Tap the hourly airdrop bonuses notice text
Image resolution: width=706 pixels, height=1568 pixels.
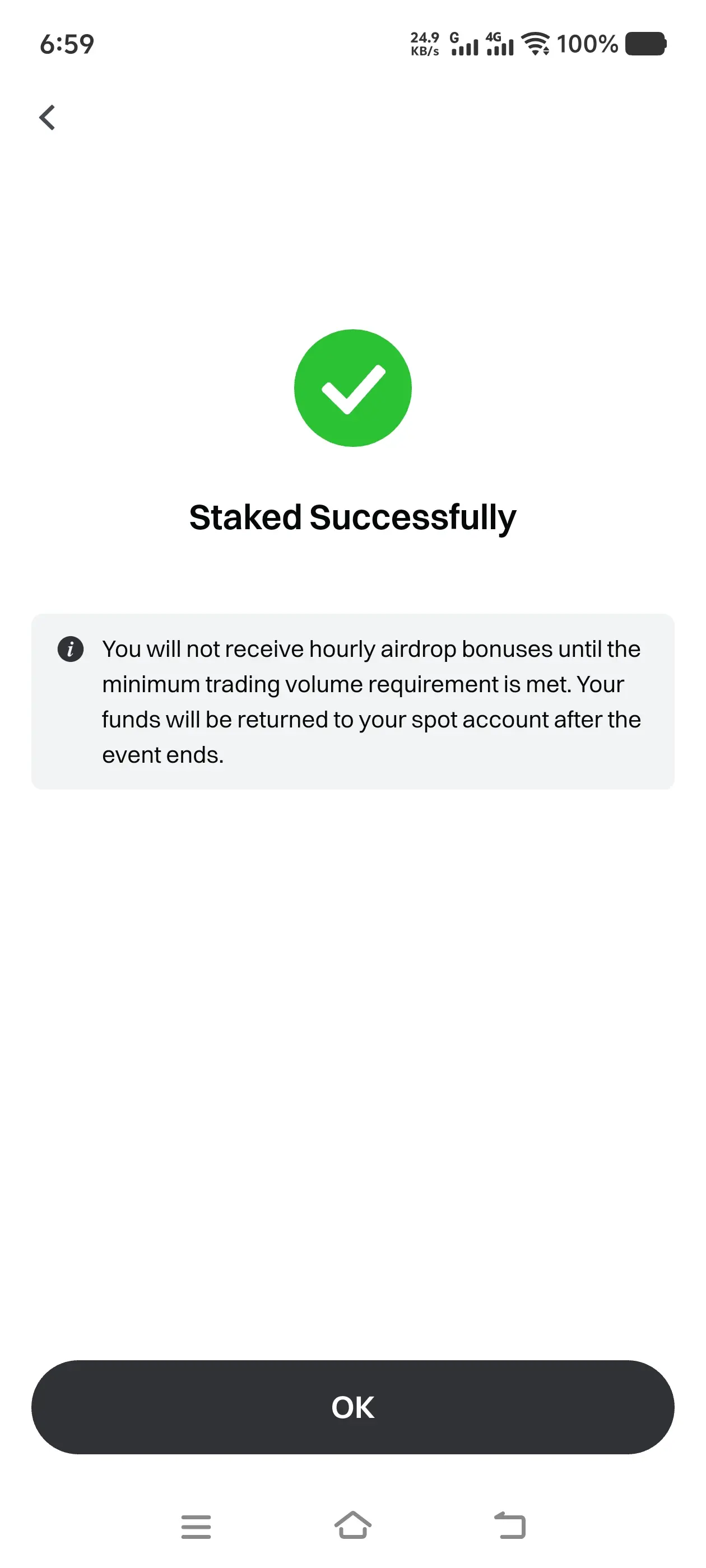pos(371,649)
